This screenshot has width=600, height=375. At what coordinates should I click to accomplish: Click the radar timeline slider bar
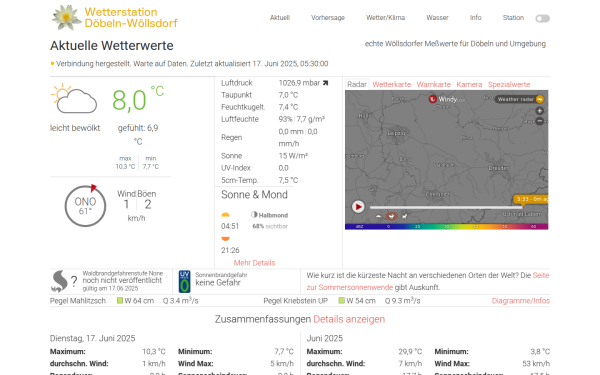pos(446,208)
